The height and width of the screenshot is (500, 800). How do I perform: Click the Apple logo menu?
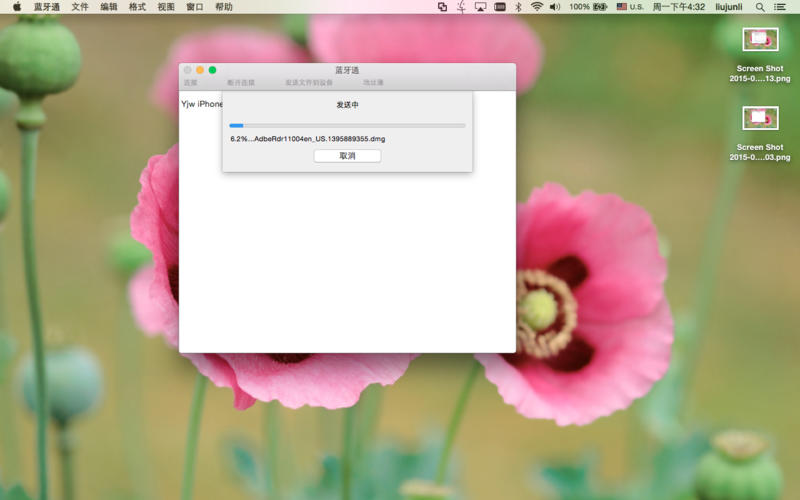coord(17,7)
